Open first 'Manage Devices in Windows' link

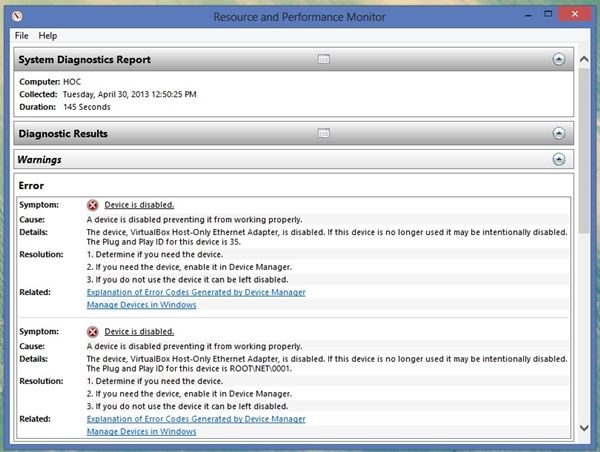[x=142, y=305]
